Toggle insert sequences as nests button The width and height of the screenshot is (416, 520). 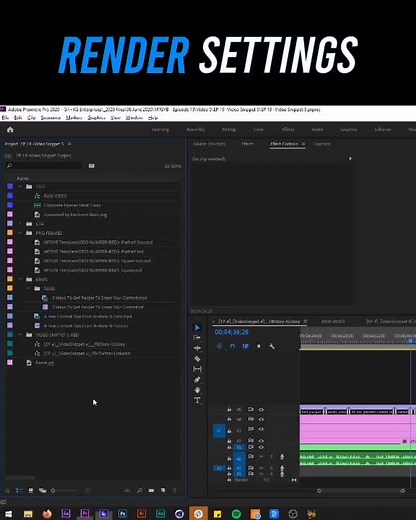219,346
